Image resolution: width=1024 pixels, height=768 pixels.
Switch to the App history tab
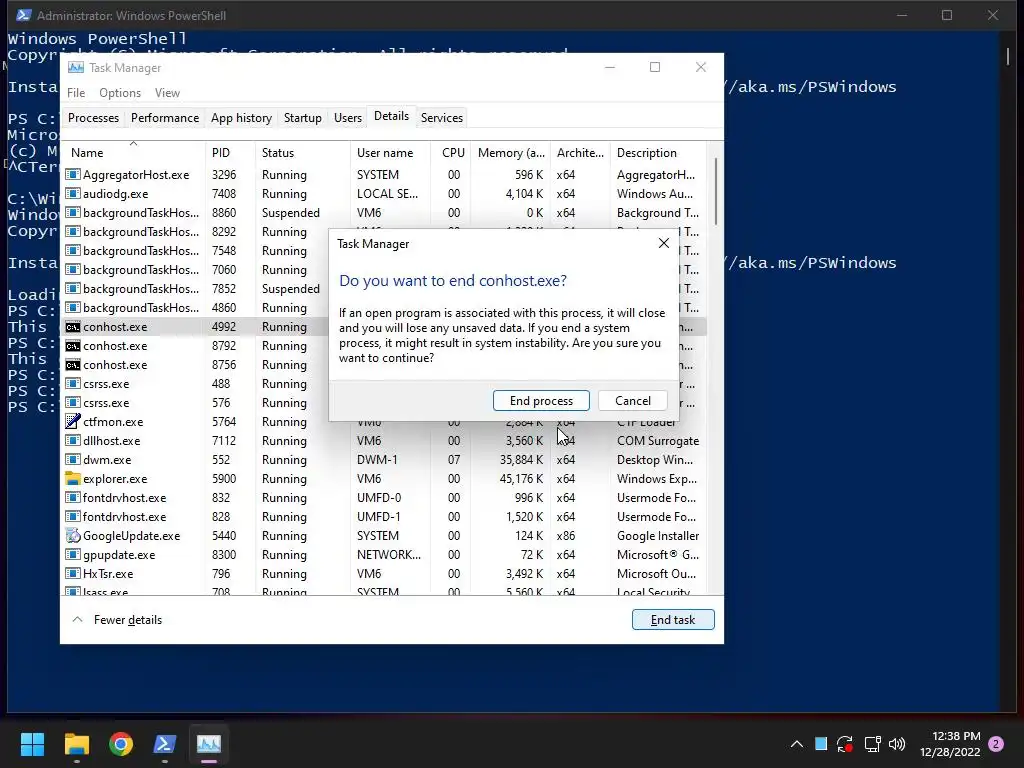click(x=241, y=118)
